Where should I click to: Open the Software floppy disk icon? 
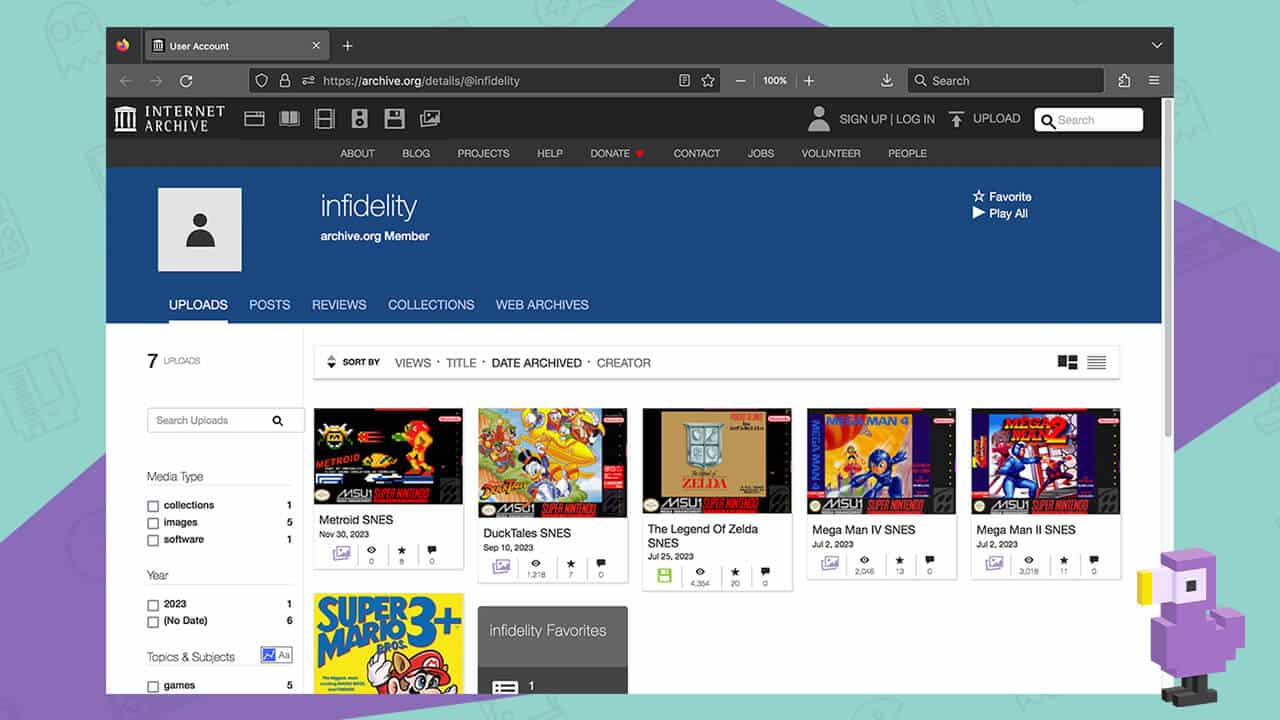[395, 119]
